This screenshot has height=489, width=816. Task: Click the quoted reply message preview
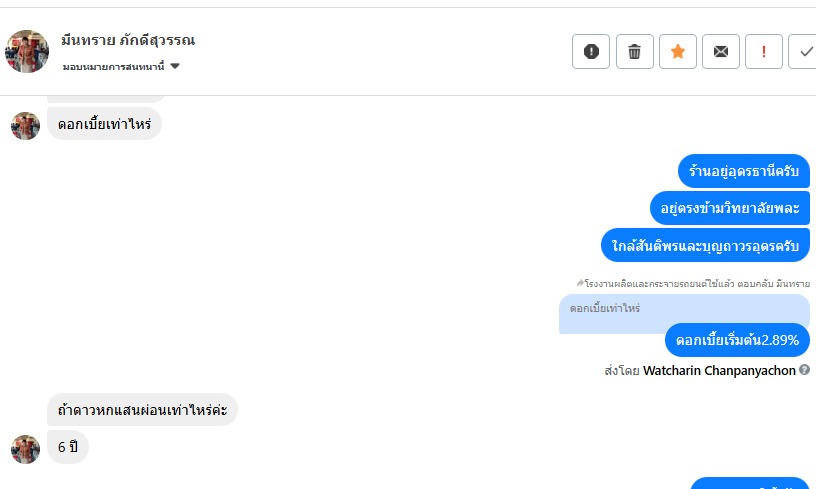684,309
